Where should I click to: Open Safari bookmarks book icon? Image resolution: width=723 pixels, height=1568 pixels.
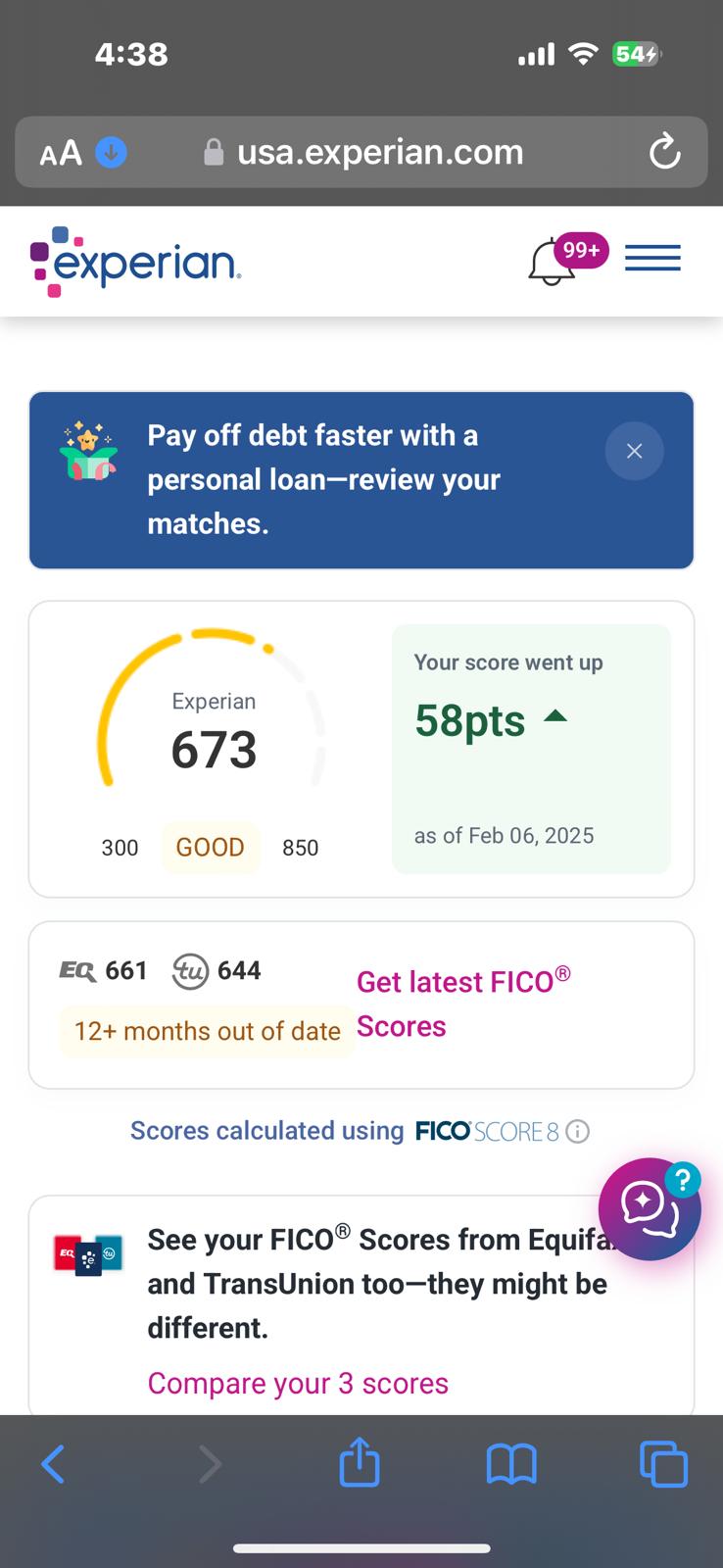pyautogui.click(x=511, y=1465)
